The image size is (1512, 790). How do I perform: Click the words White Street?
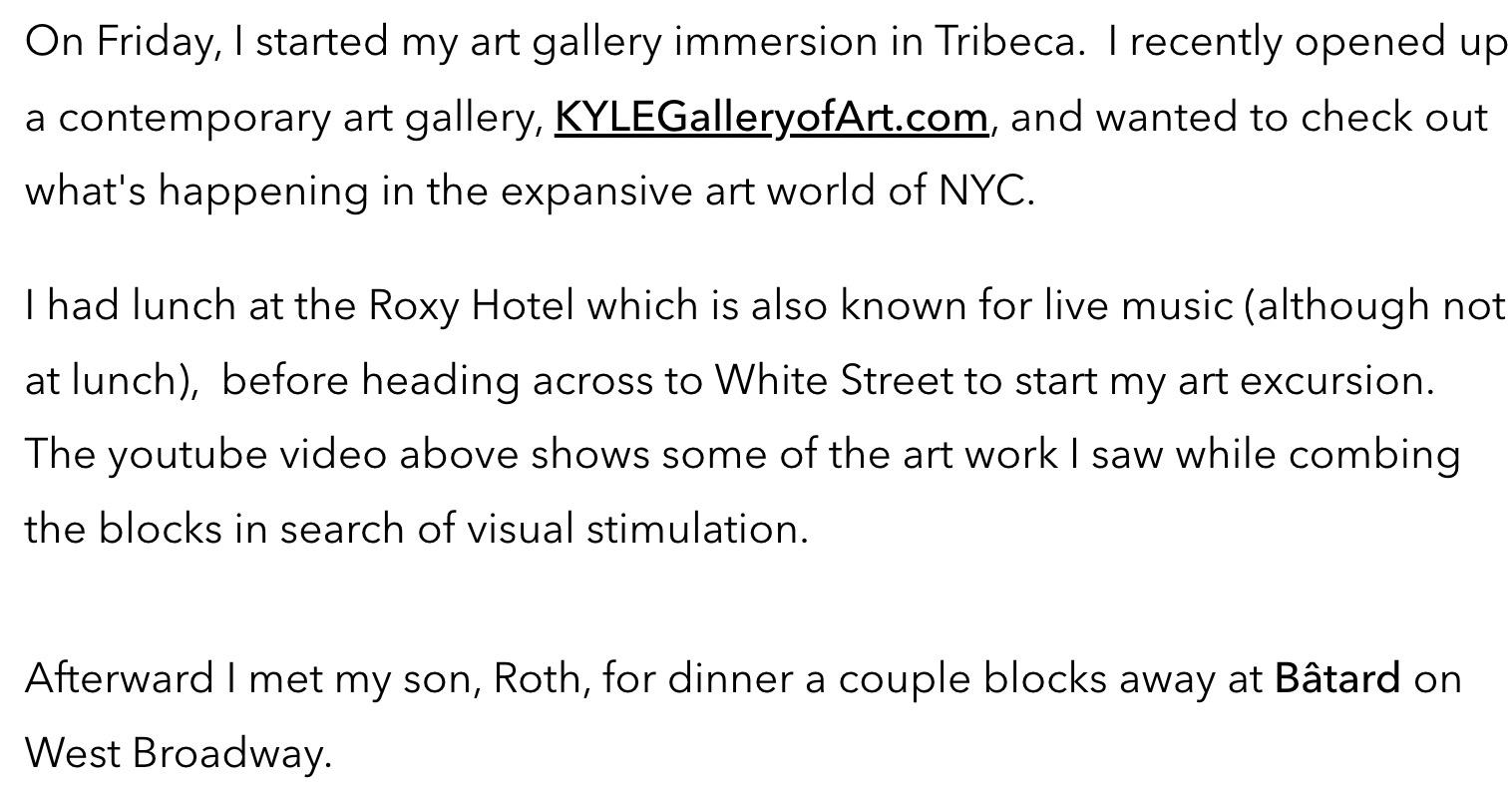point(833,380)
